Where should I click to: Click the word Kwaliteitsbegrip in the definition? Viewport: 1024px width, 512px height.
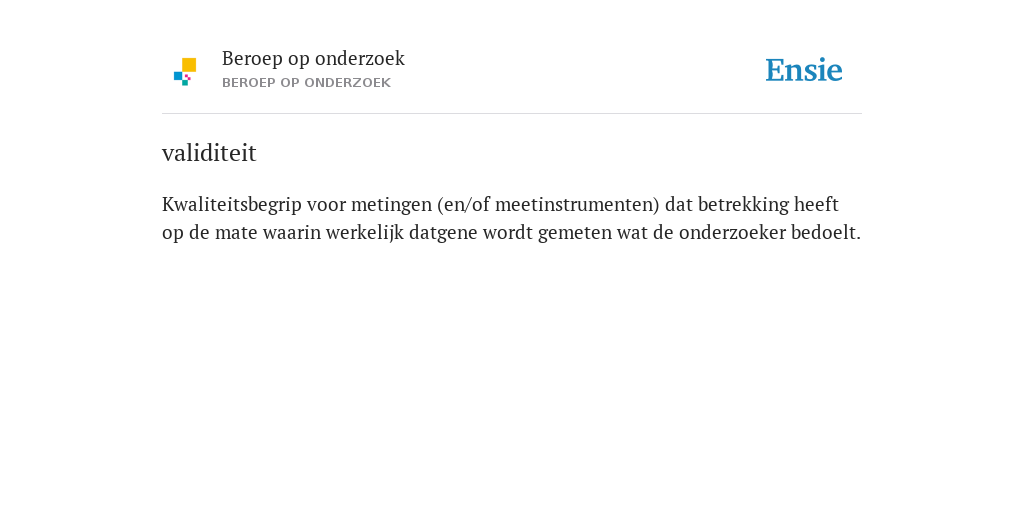tap(232, 205)
